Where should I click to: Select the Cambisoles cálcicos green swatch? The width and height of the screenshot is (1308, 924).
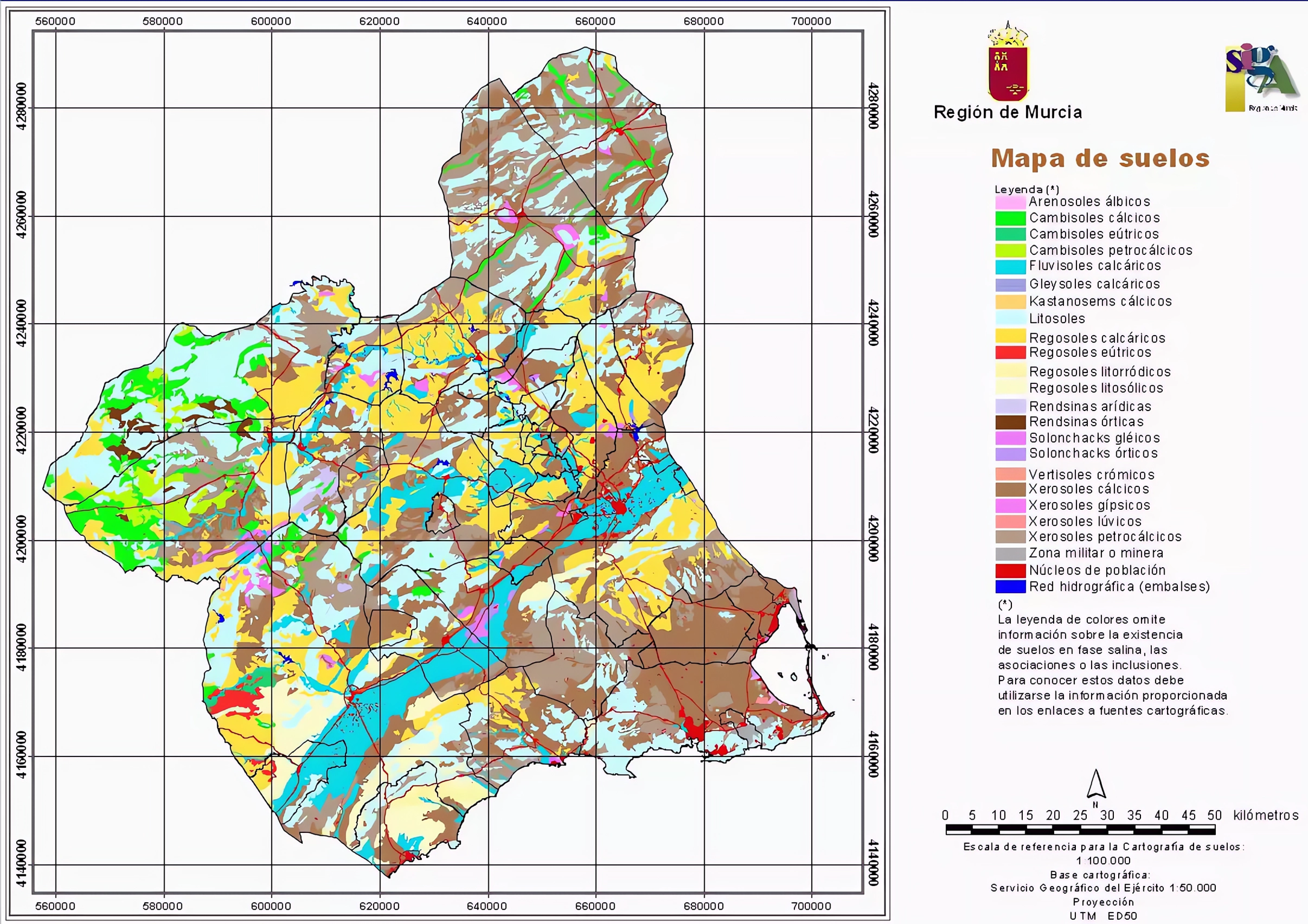pyautogui.click(x=1010, y=218)
